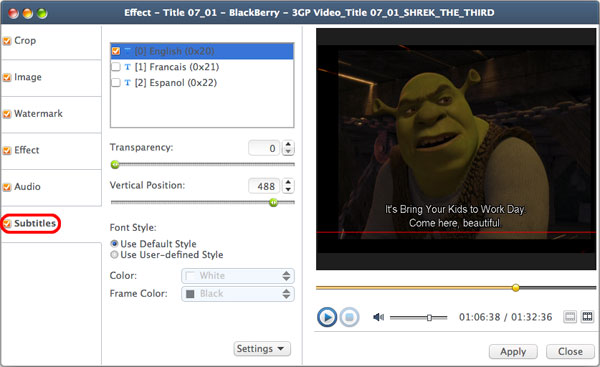Toggle the Audio checkbox

click(x=7, y=187)
